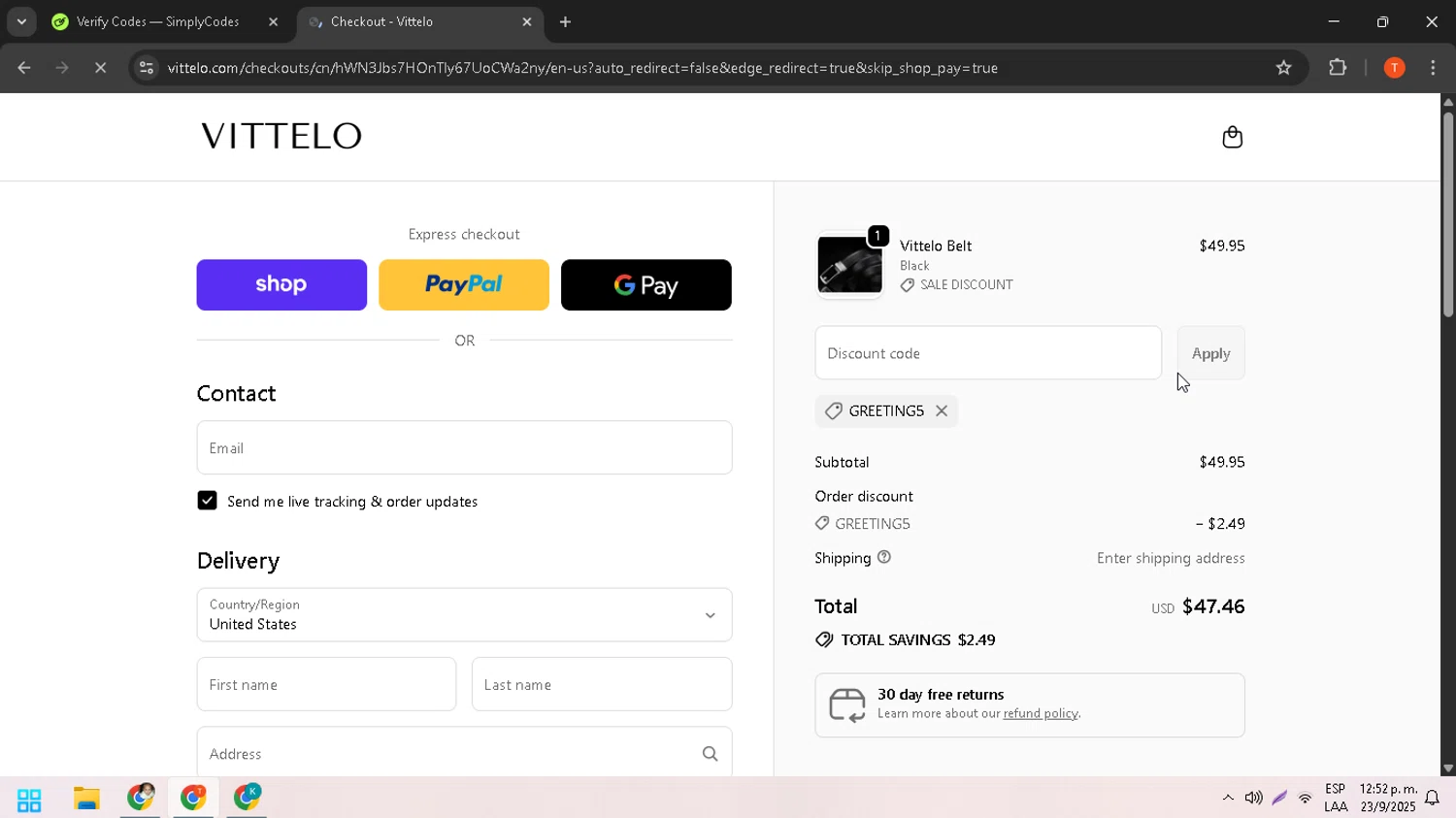Viewport: 1456px width, 818px height.
Task: Click the address bar URL
Action: [582, 68]
